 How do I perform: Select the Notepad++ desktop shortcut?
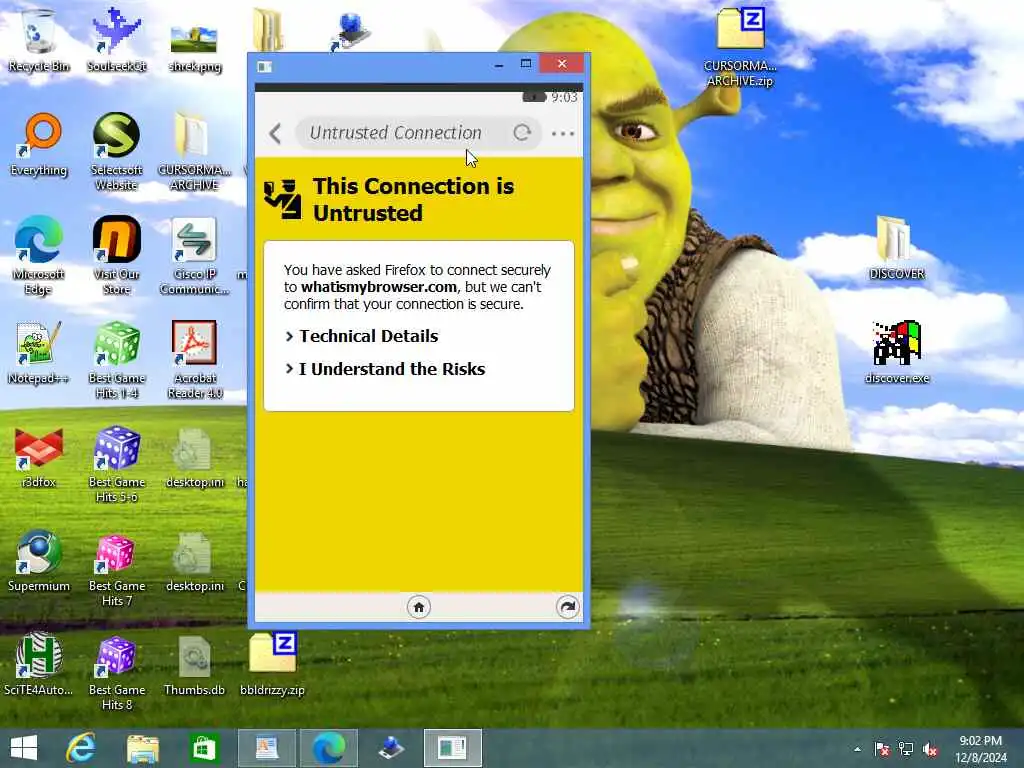click(x=39, y=353)
